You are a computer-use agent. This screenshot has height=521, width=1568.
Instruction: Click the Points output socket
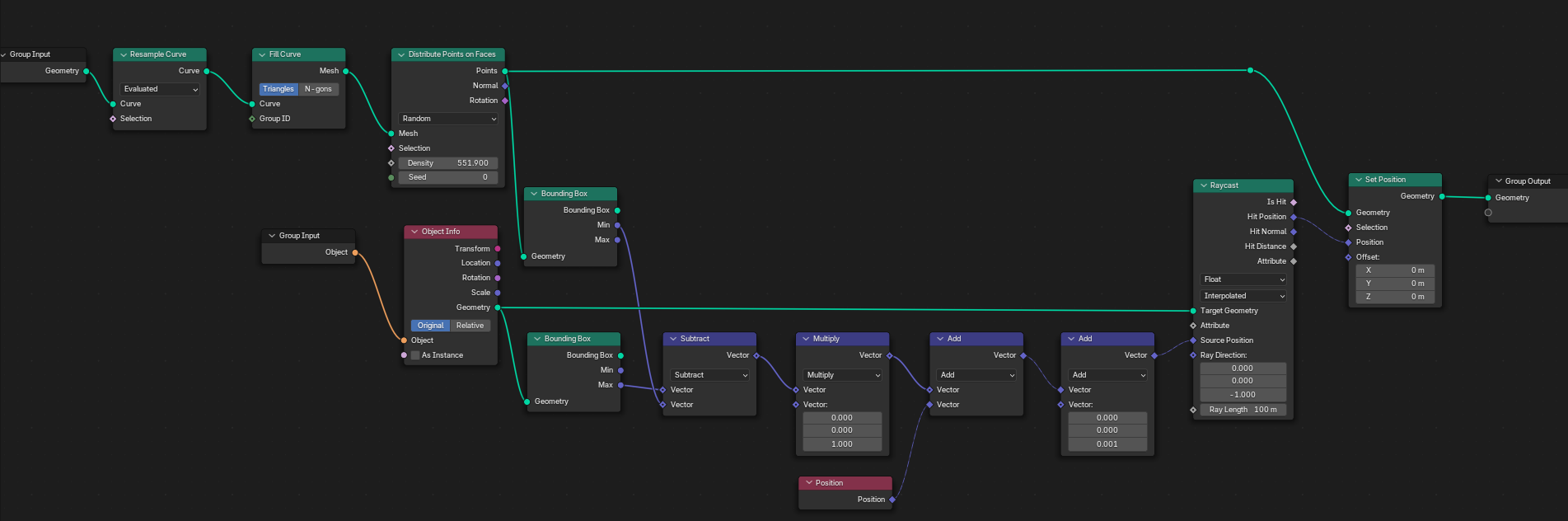(505, 71)
